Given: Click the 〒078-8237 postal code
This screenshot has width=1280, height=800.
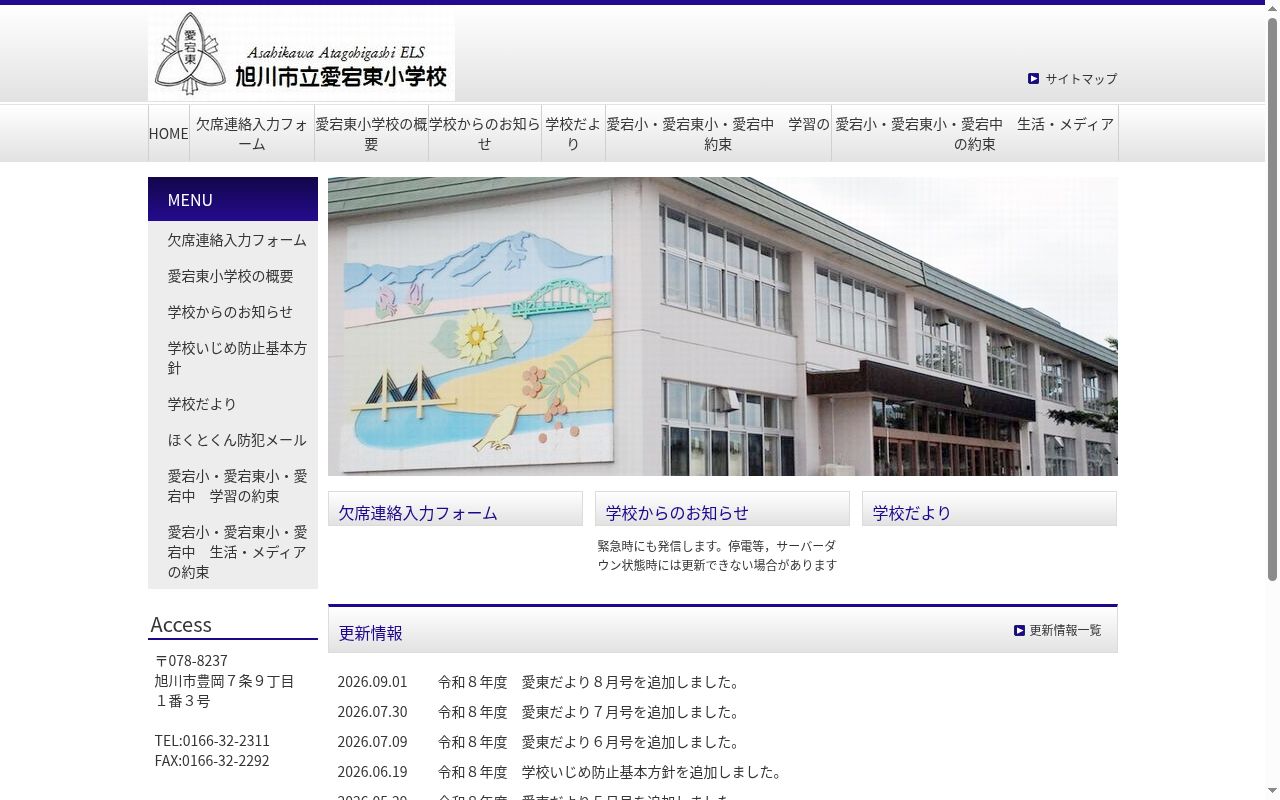Looking at the screenshot, I should (191, 660).
